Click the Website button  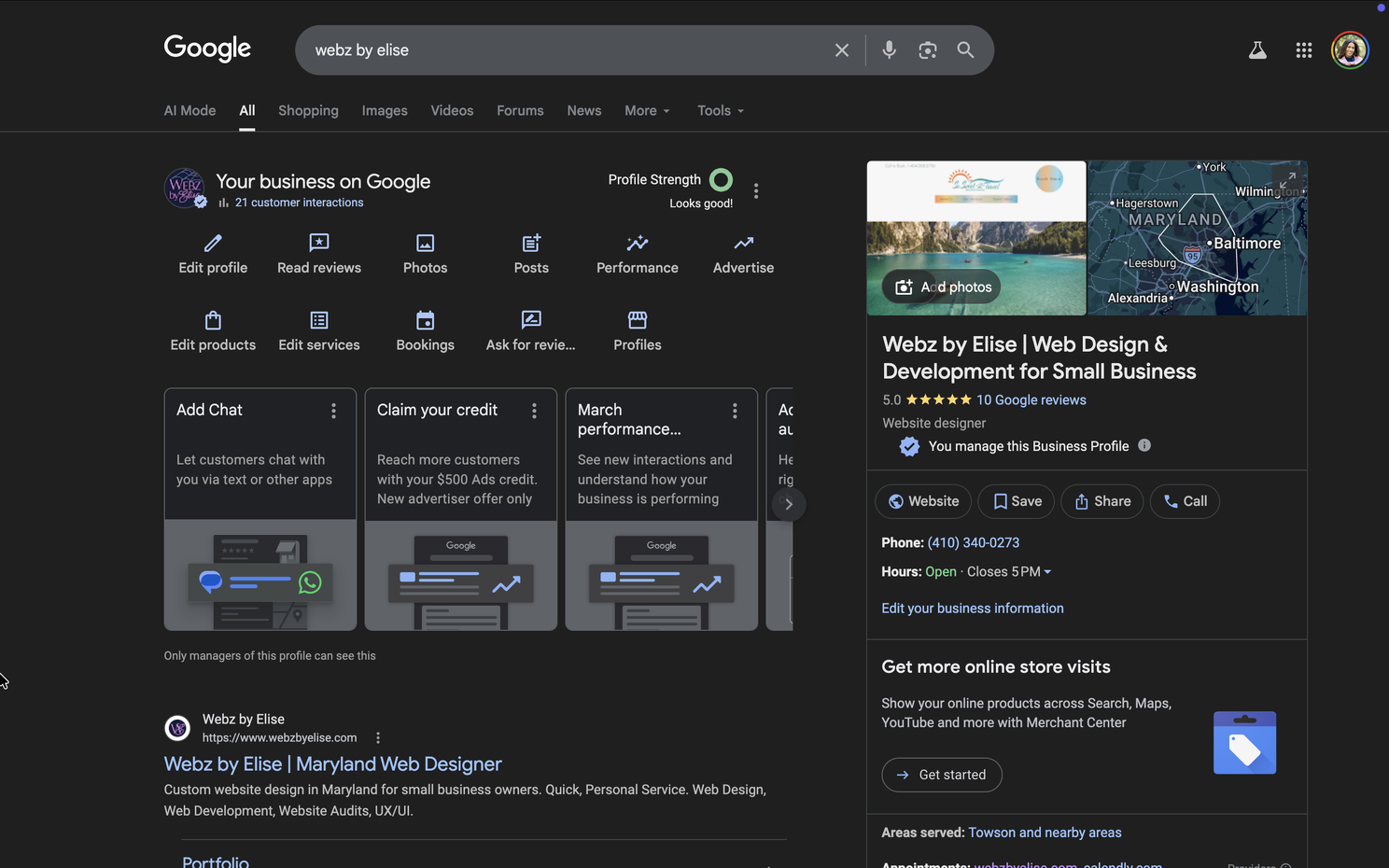(923, 501)
